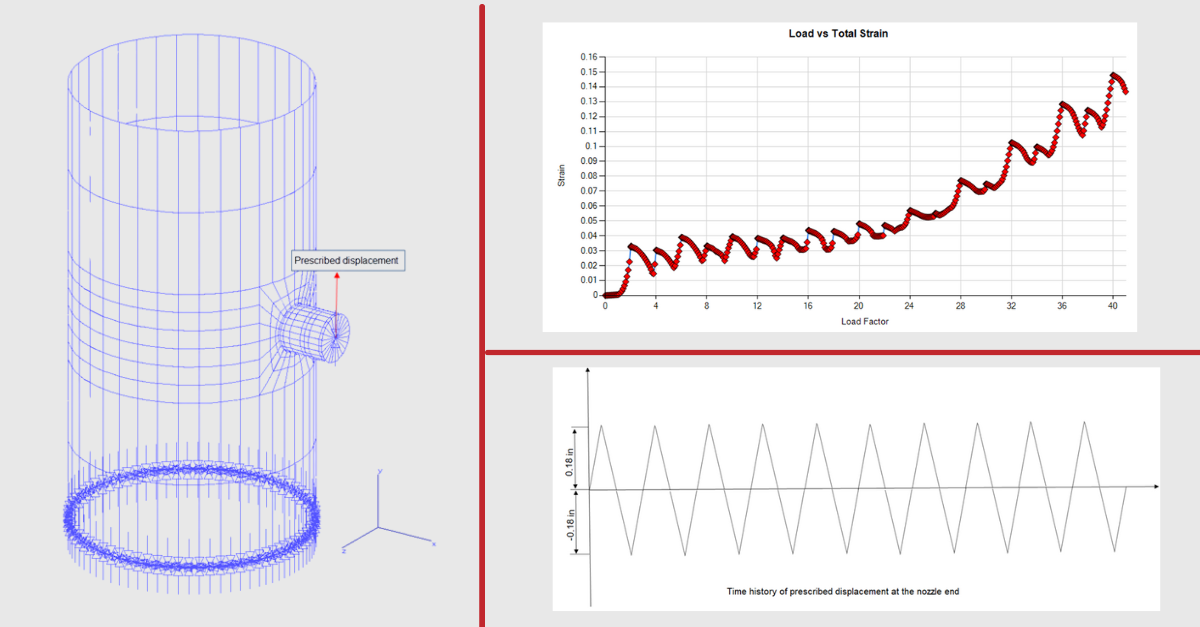The width and height of the screenshot is (1200, 627).
Task: Click the -0.18 in amplitude label
Action: pyautogui.click(x=569, y=526)
